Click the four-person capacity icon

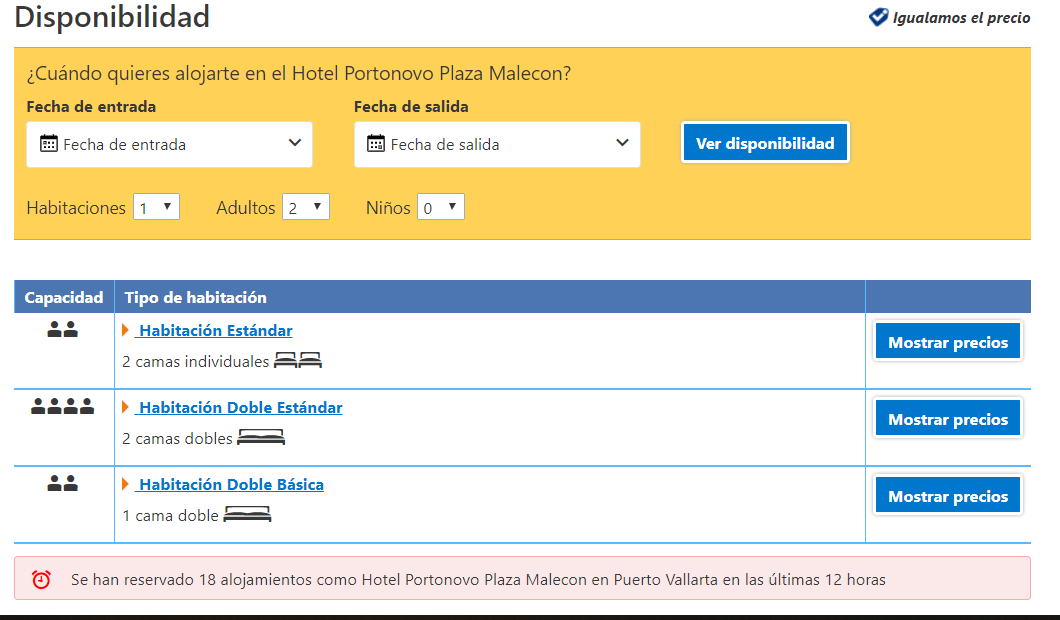pos(62,407)
